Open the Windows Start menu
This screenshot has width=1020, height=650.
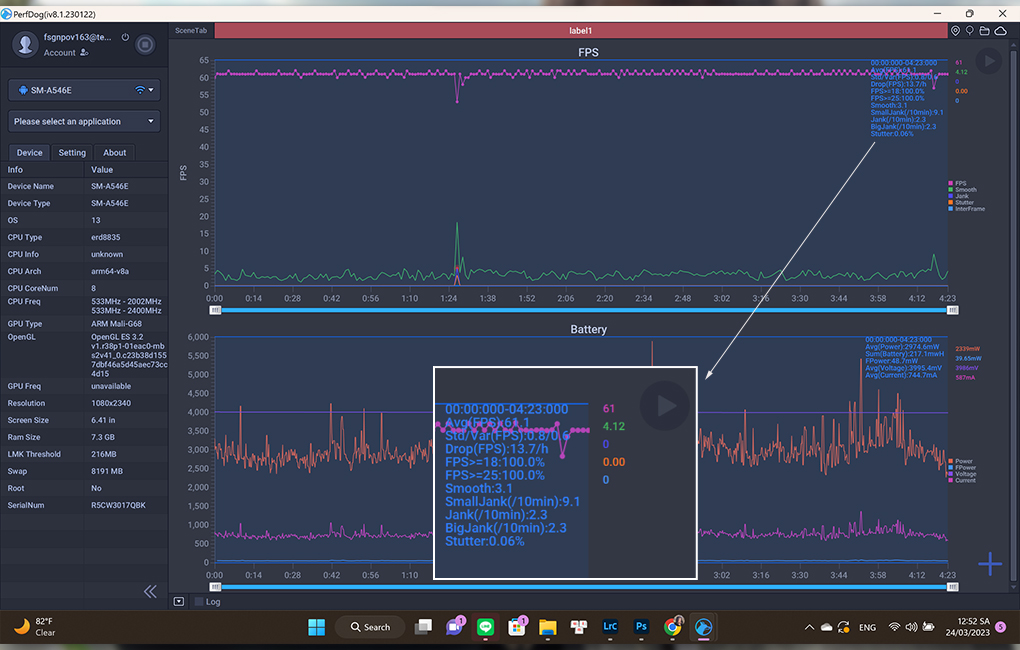click(317, 627)
